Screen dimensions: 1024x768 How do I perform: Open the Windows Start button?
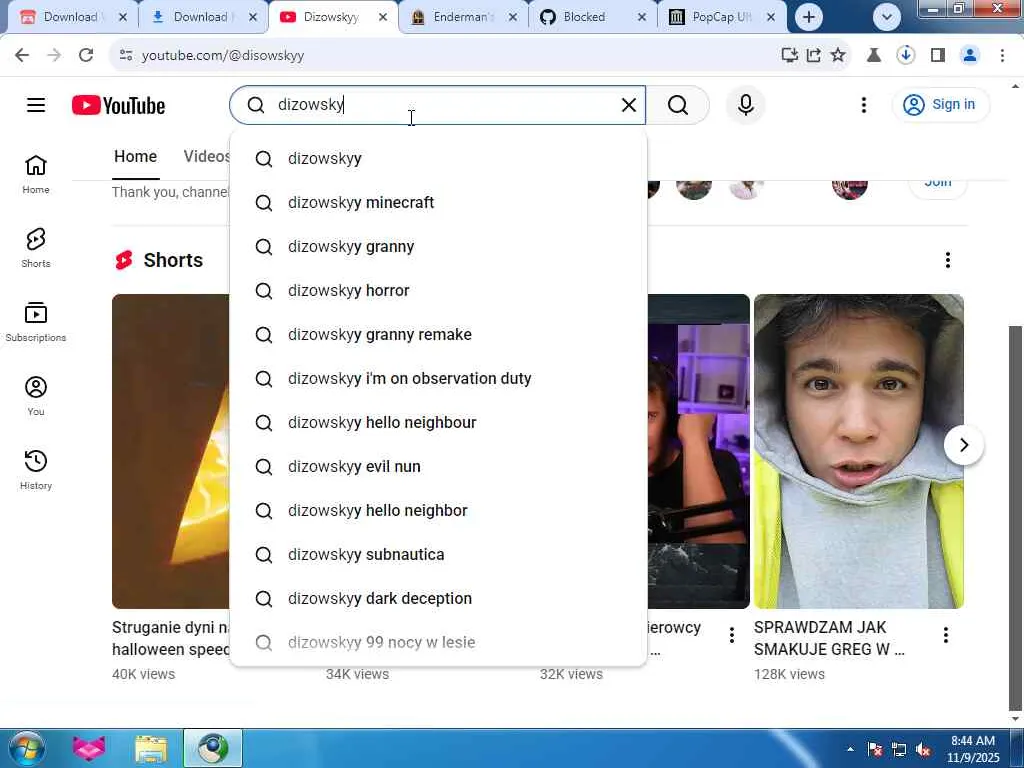click(x=26, y=748)
